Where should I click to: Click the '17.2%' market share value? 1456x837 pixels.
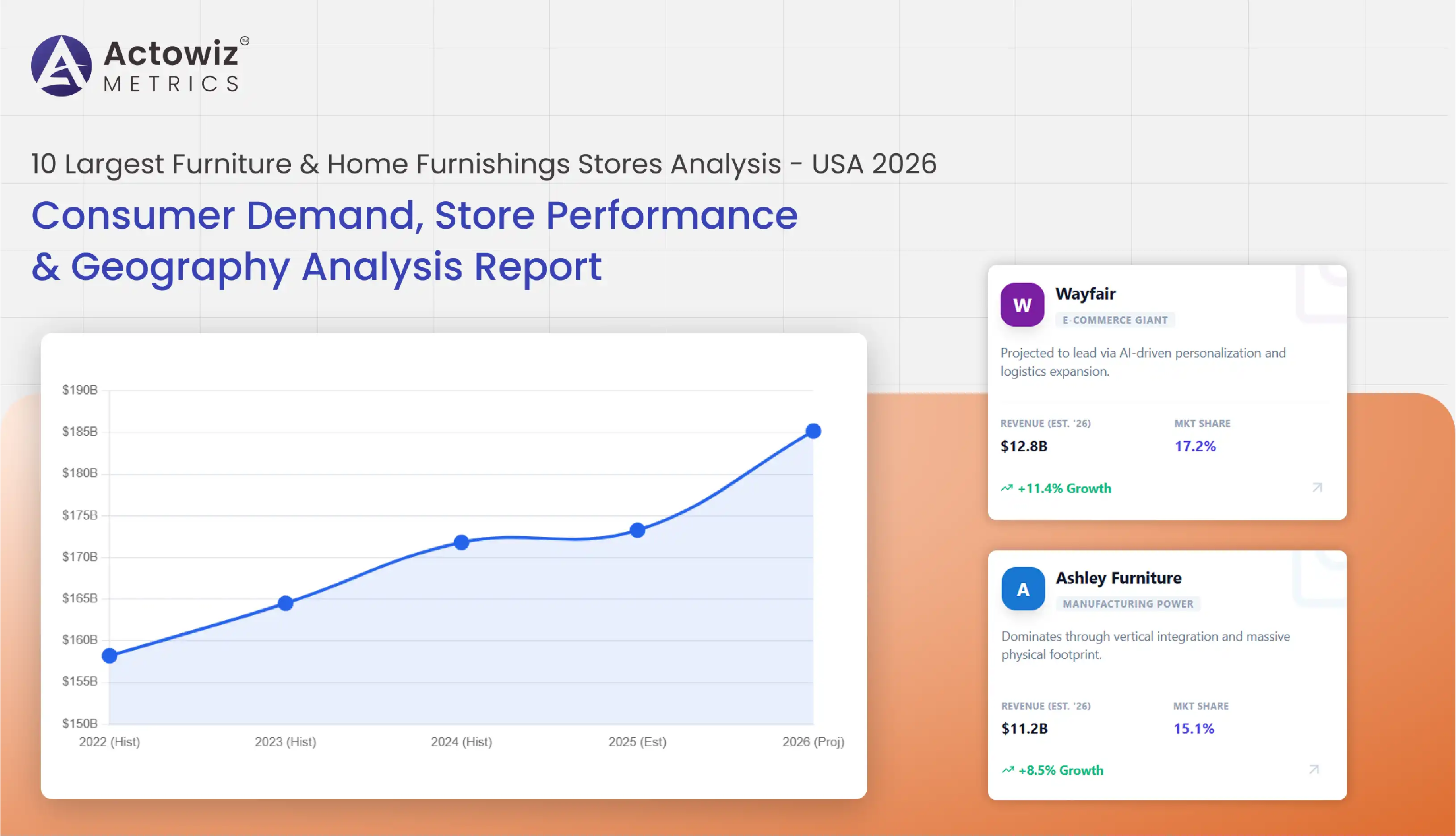(1195, 446)
